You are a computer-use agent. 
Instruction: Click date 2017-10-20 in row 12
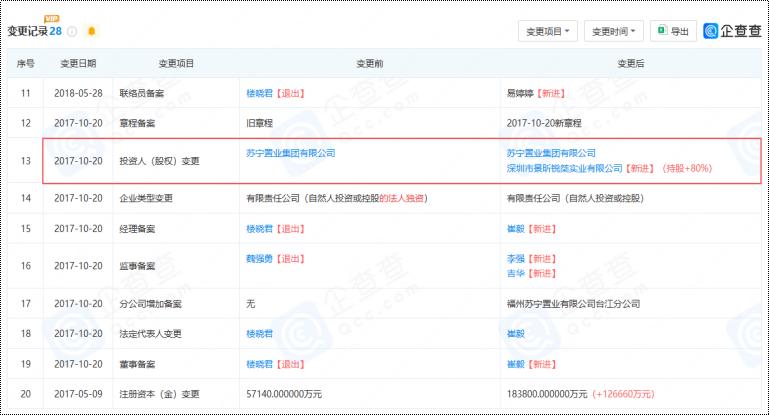(79, 123)
